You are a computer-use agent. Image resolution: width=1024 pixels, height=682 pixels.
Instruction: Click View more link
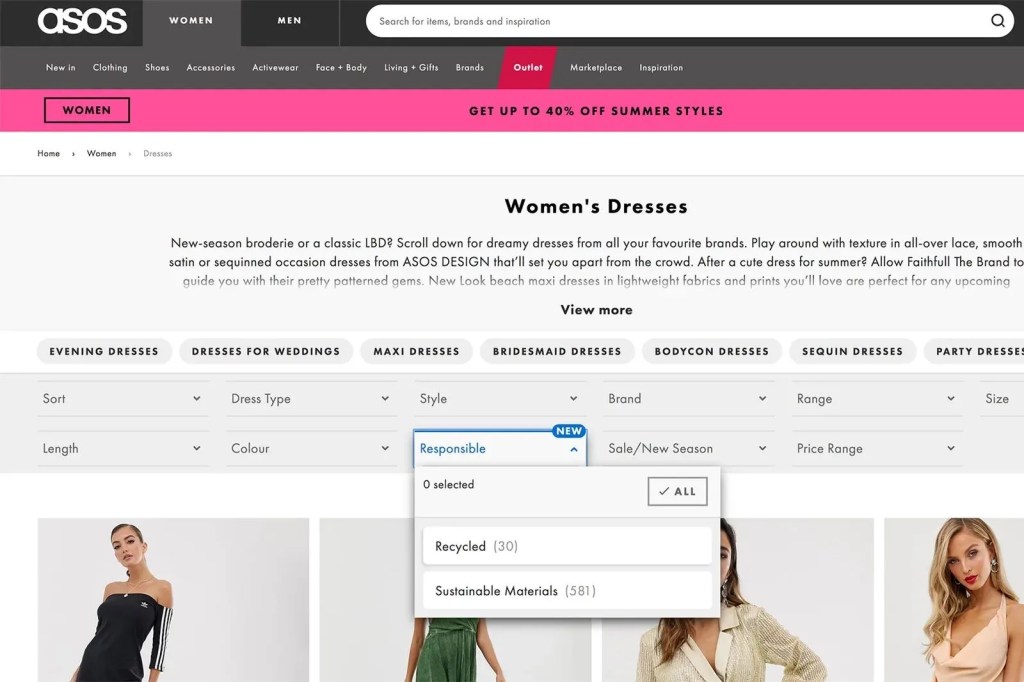[596, 310]
